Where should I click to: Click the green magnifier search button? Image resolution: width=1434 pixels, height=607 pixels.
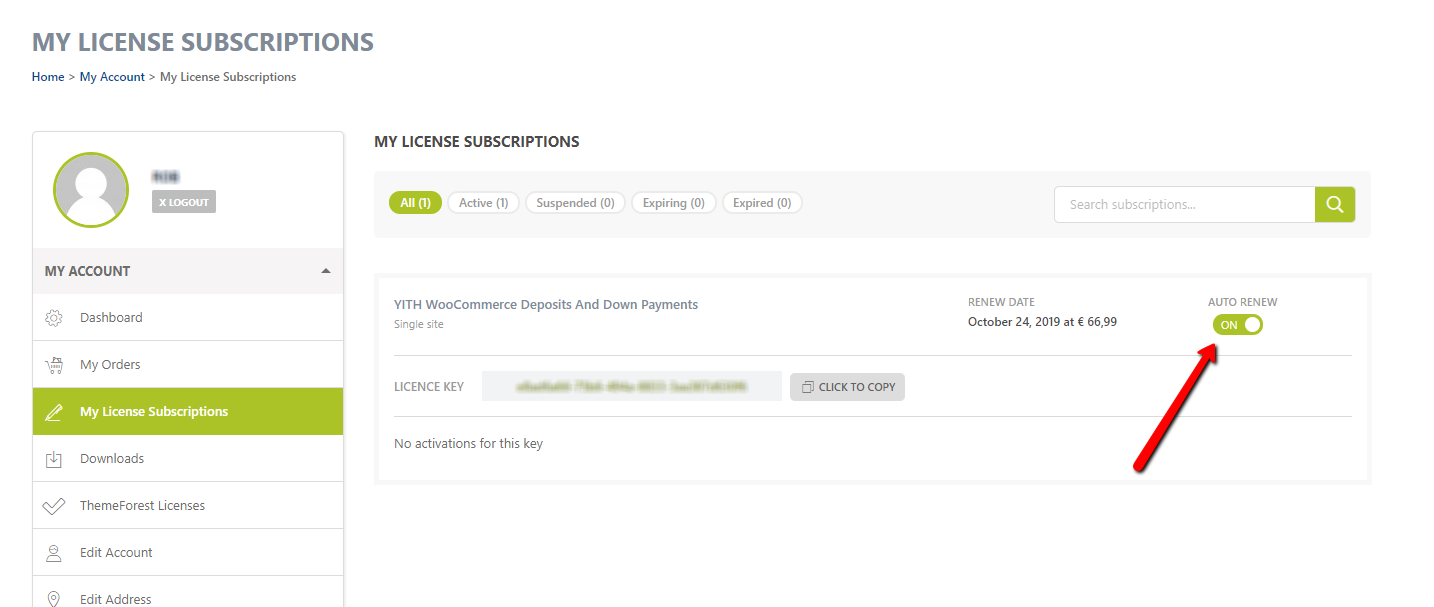(x=1335, y=204)
